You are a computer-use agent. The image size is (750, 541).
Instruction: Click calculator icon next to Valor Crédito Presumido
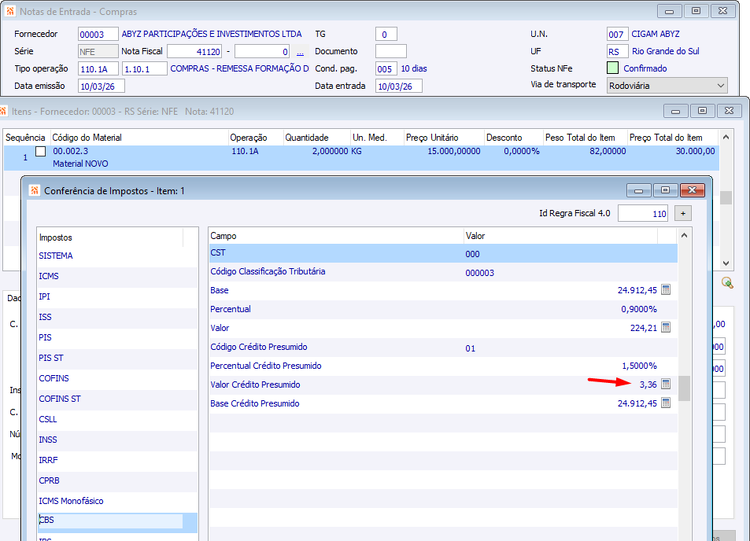(x=666, y=384)
